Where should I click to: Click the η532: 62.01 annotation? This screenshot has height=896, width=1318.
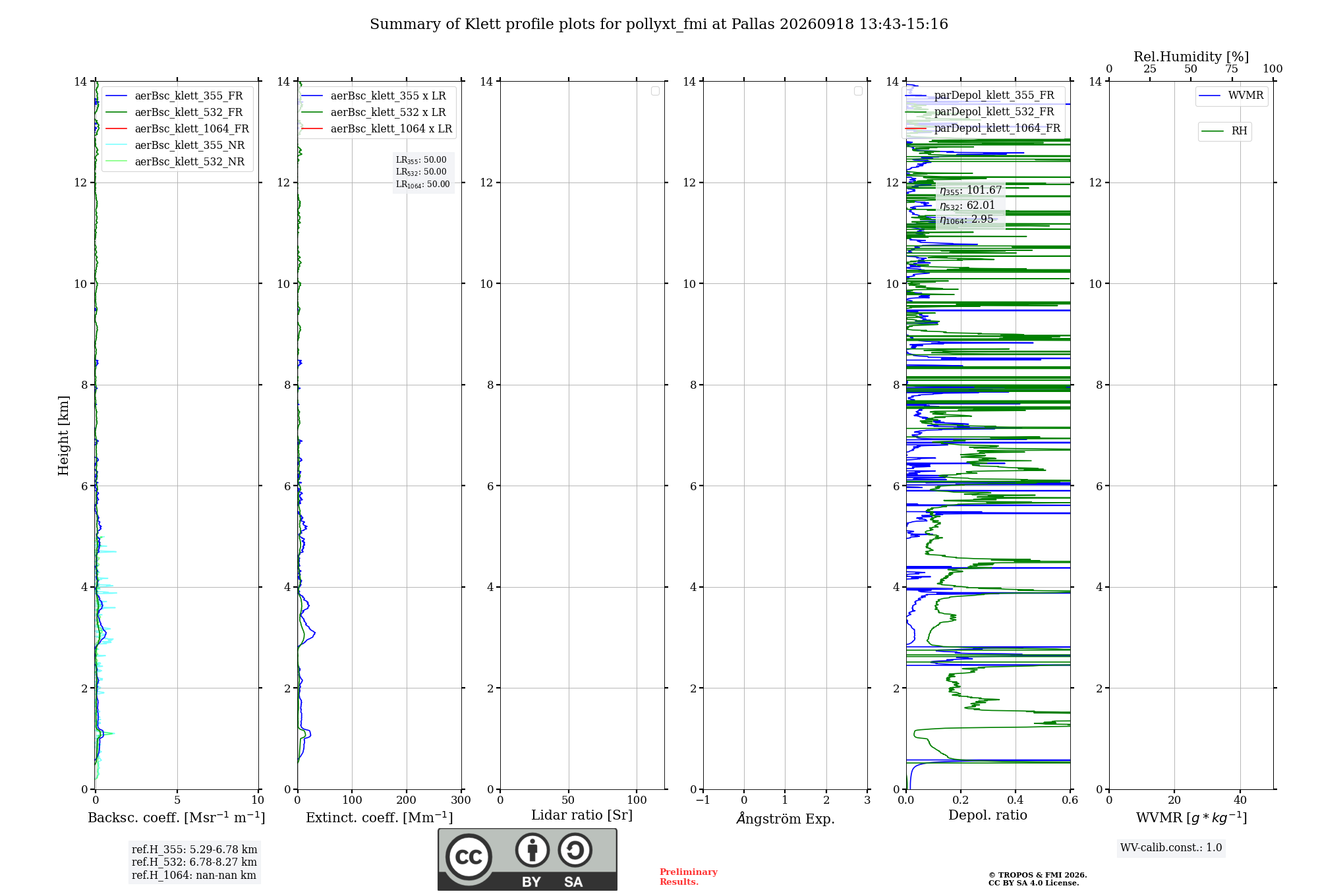(967, 206)
